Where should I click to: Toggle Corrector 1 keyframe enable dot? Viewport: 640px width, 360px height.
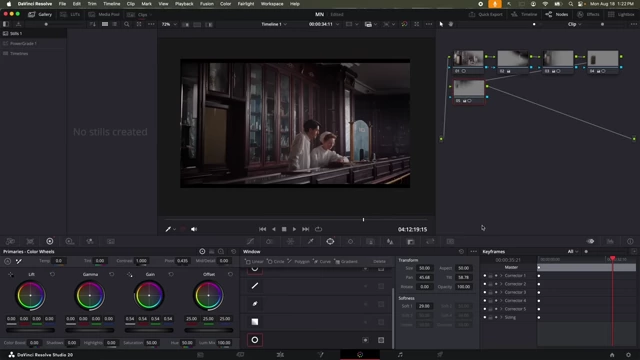485,276
